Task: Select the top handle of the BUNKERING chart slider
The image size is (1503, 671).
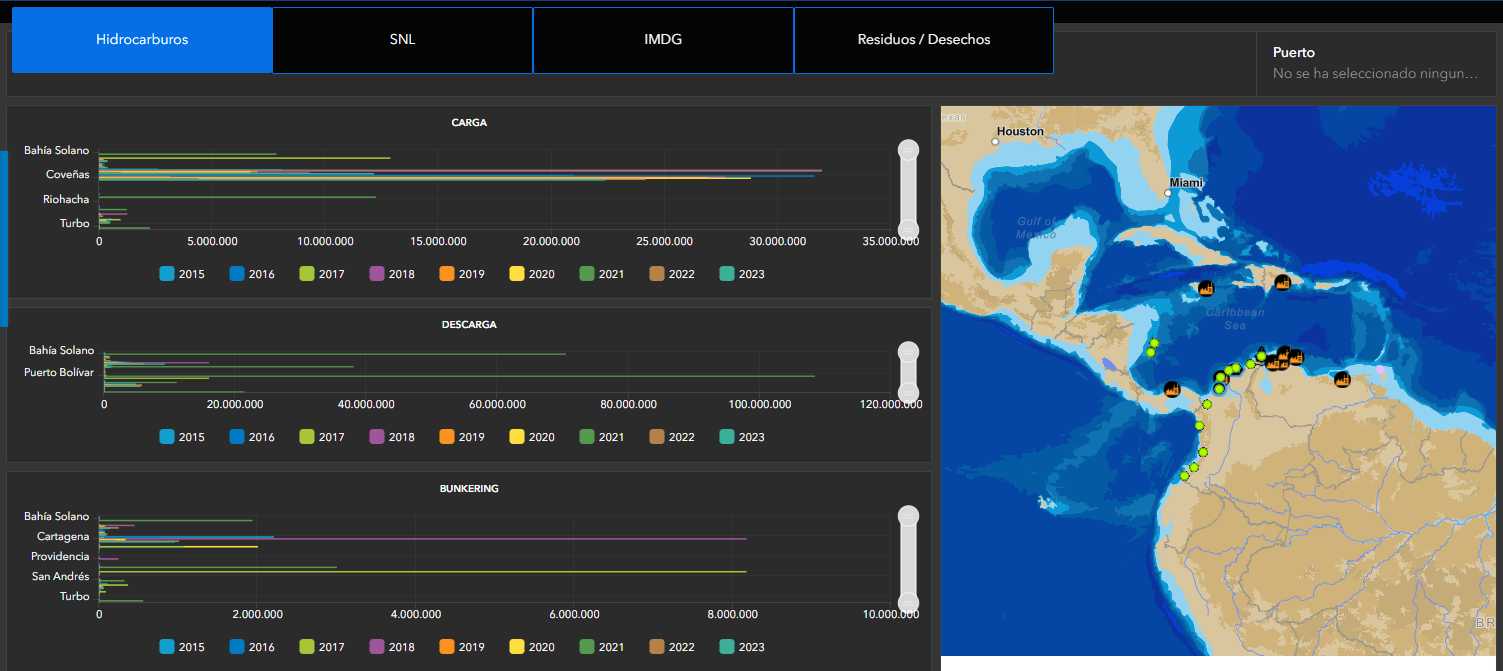Action: click(908, 516)
